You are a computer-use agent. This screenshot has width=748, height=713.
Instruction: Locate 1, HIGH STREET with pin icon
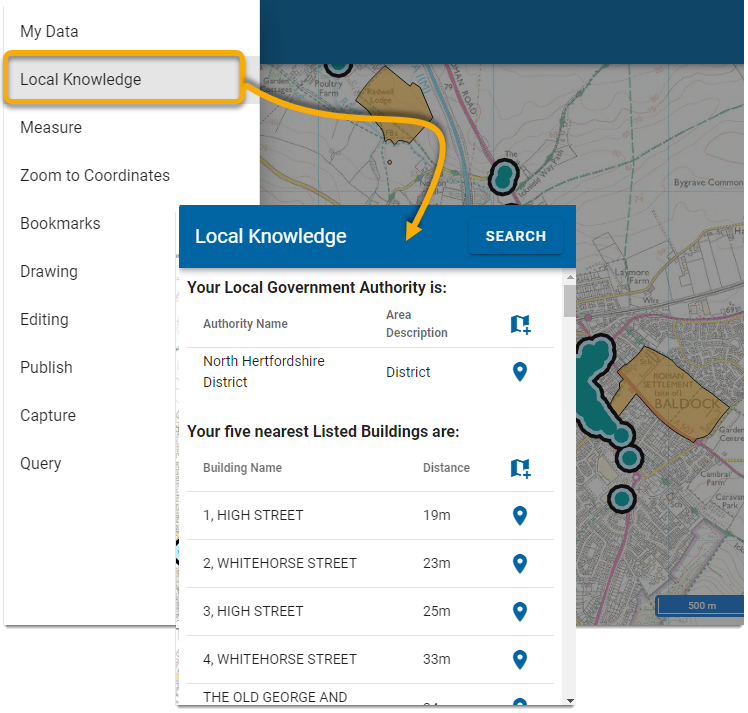(x=519, y=516)
